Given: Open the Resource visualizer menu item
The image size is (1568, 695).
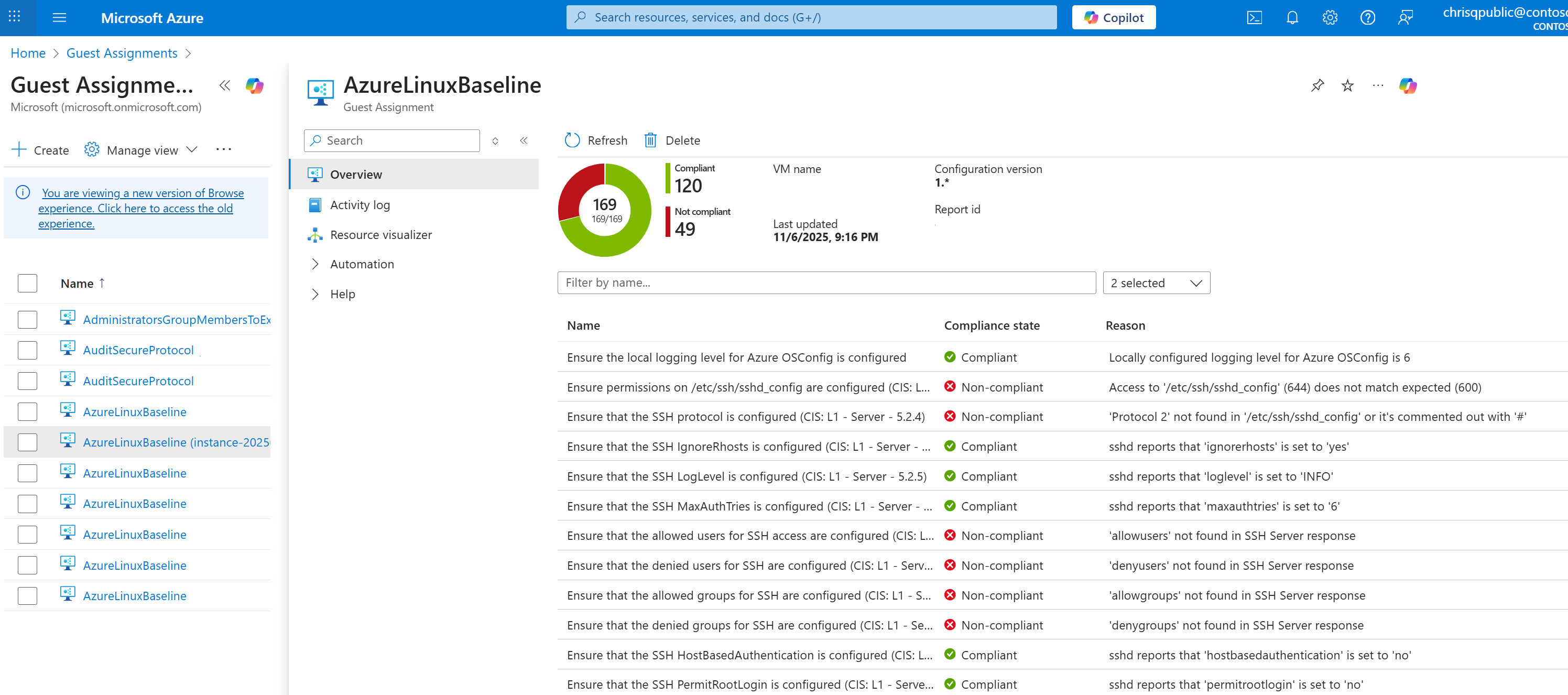Looking at the screenshot, I should click(x=380, y=235).
